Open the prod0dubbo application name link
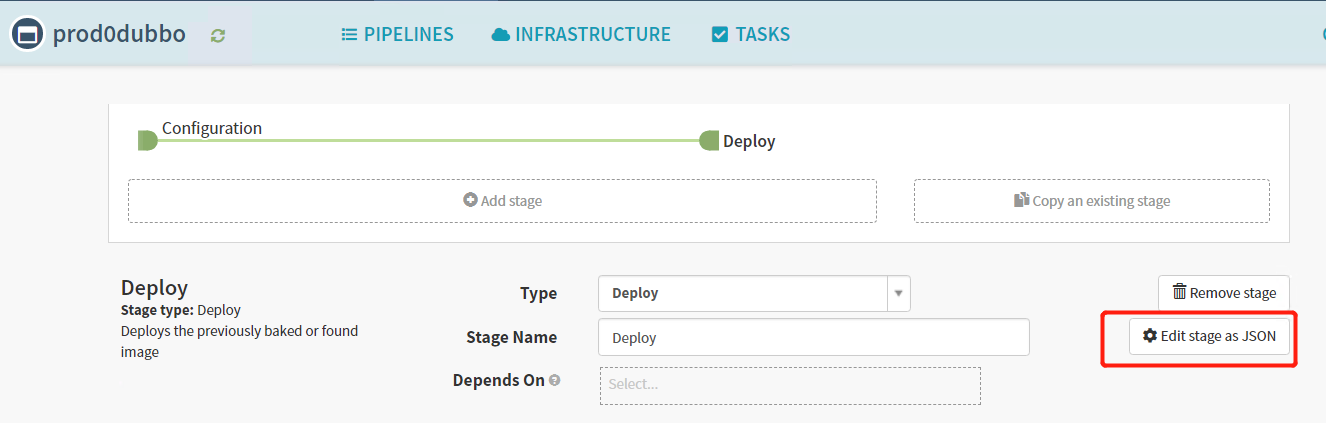Screen dimensions: 1326x423 [119, 34]
